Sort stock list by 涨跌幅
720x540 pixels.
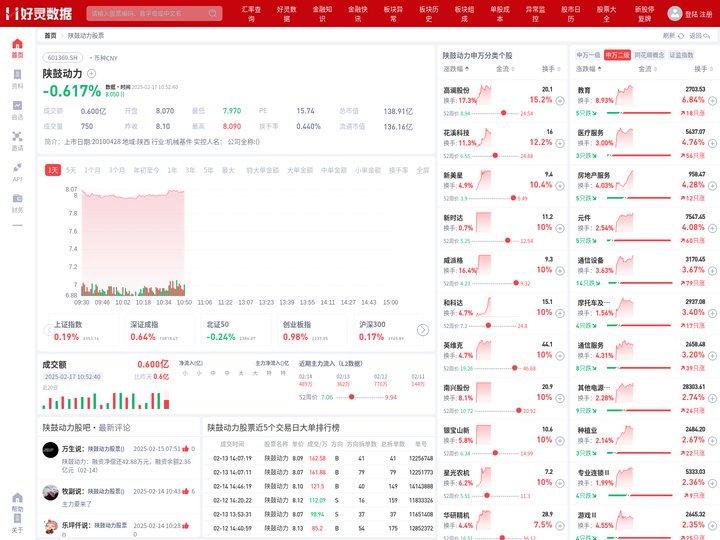(x=456, y=69)
